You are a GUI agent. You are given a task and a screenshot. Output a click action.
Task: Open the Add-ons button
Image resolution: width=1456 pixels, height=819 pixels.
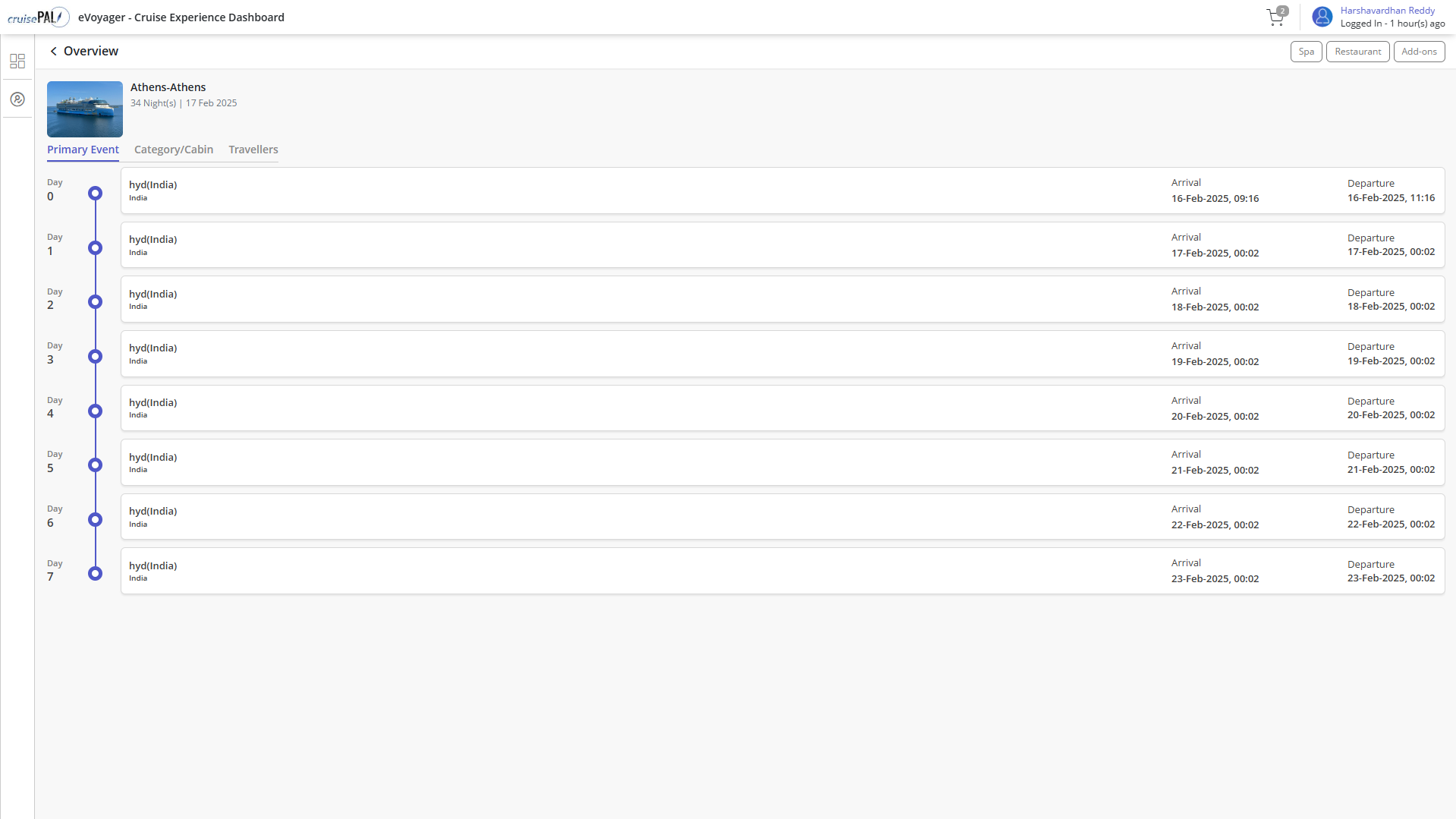coord(1419,52)
